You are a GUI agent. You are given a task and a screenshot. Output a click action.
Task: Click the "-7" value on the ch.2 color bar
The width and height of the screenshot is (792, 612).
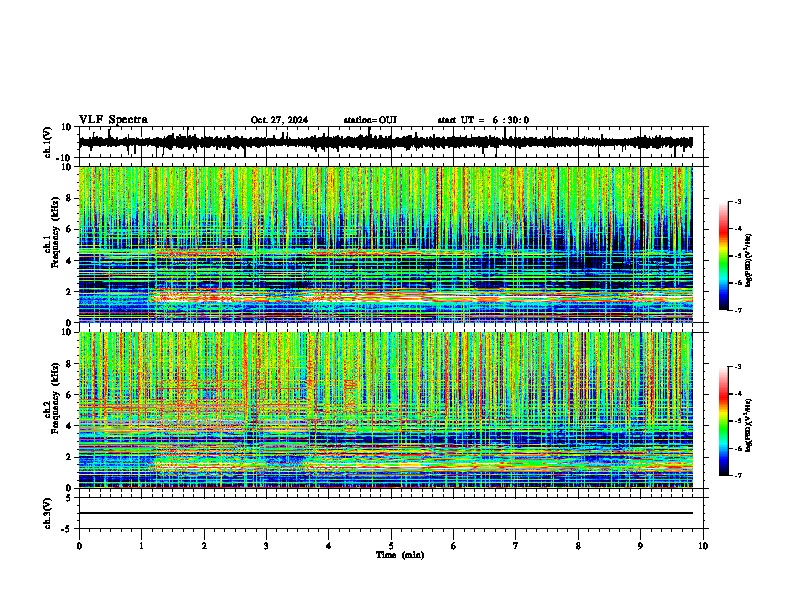click(x=738, y=476)
